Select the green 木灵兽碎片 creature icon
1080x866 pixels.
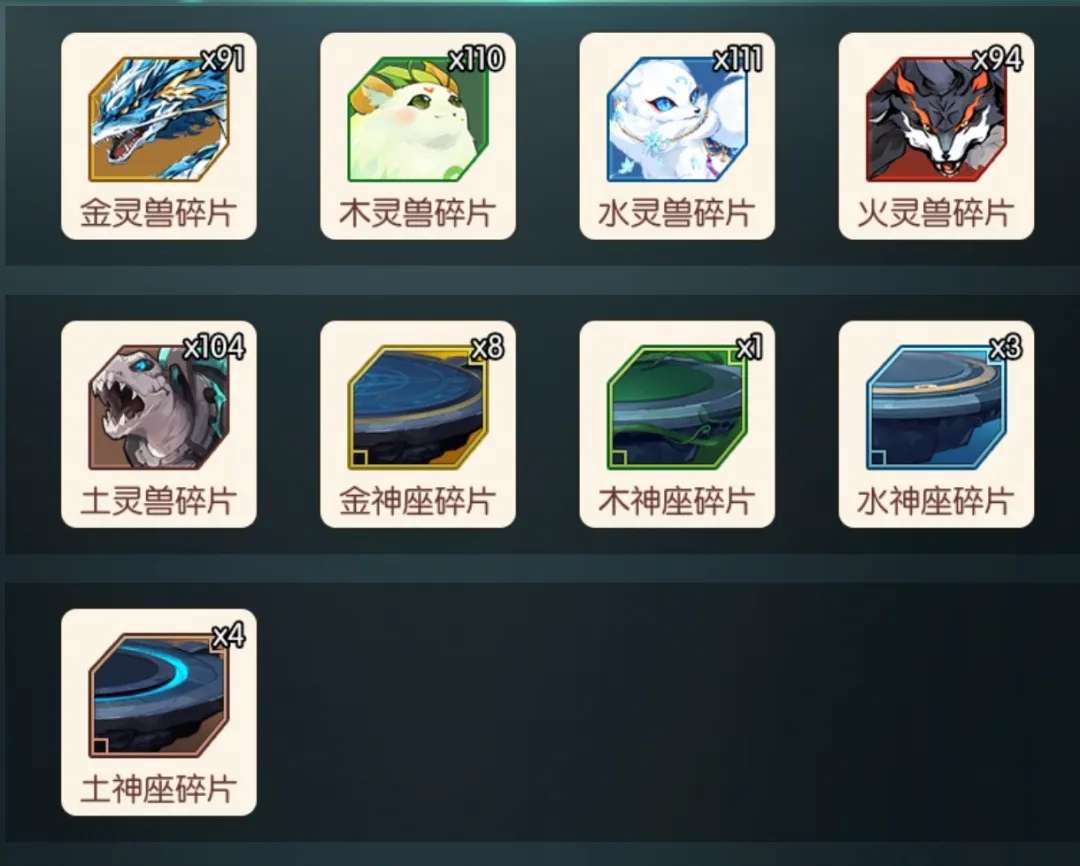pyautogui.click(x=417, y=119)
